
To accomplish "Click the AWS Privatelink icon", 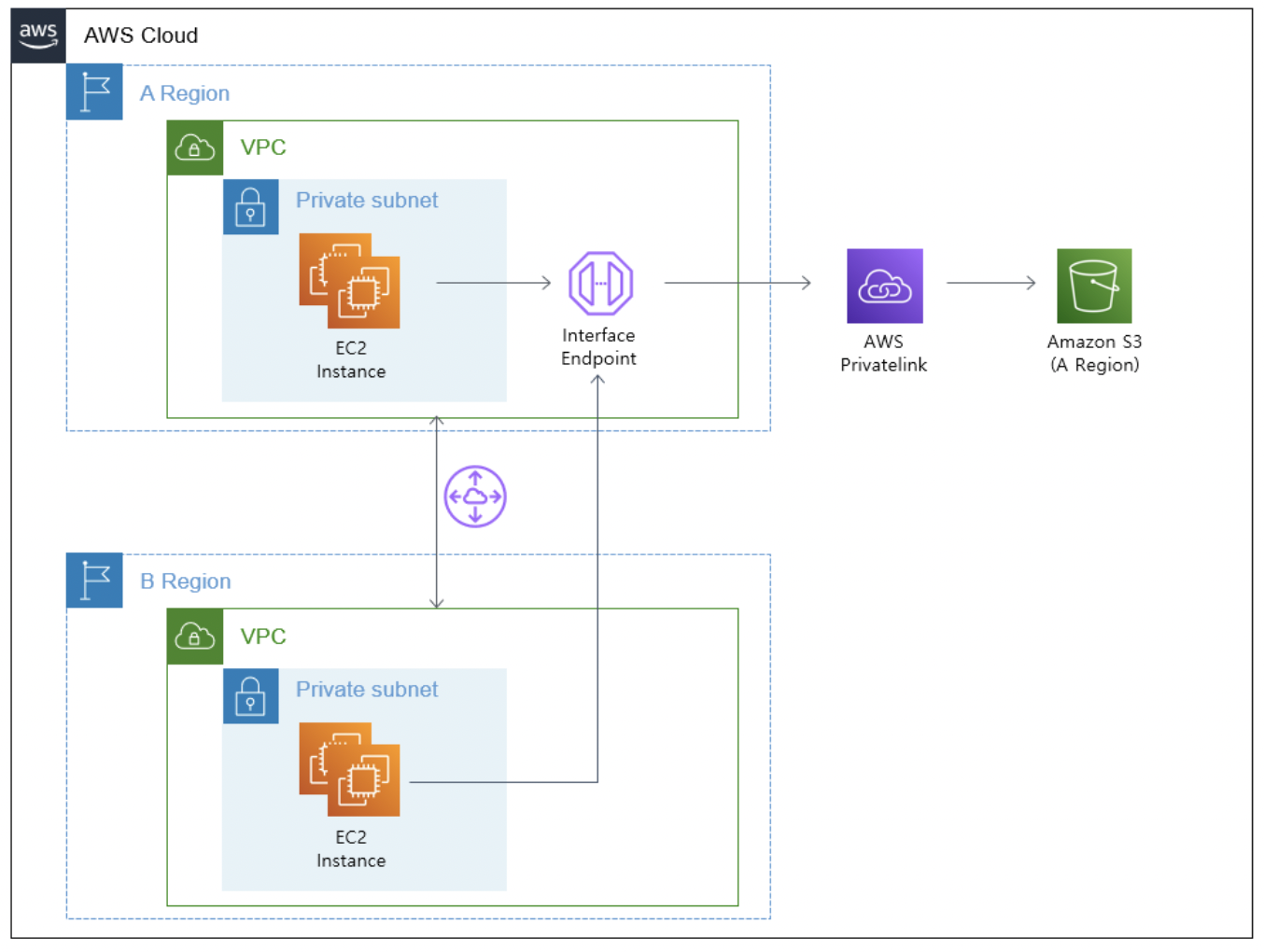I will (885, 286).
